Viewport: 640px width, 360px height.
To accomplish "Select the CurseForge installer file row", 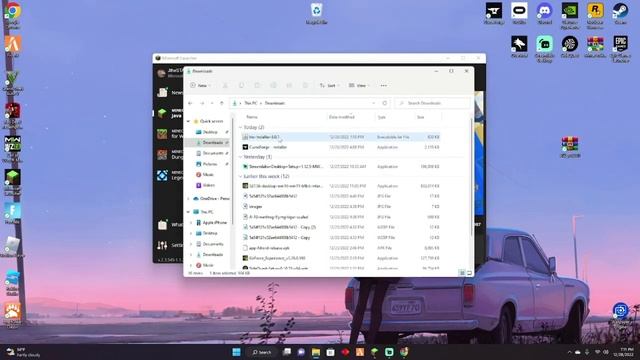I will 340,147.
